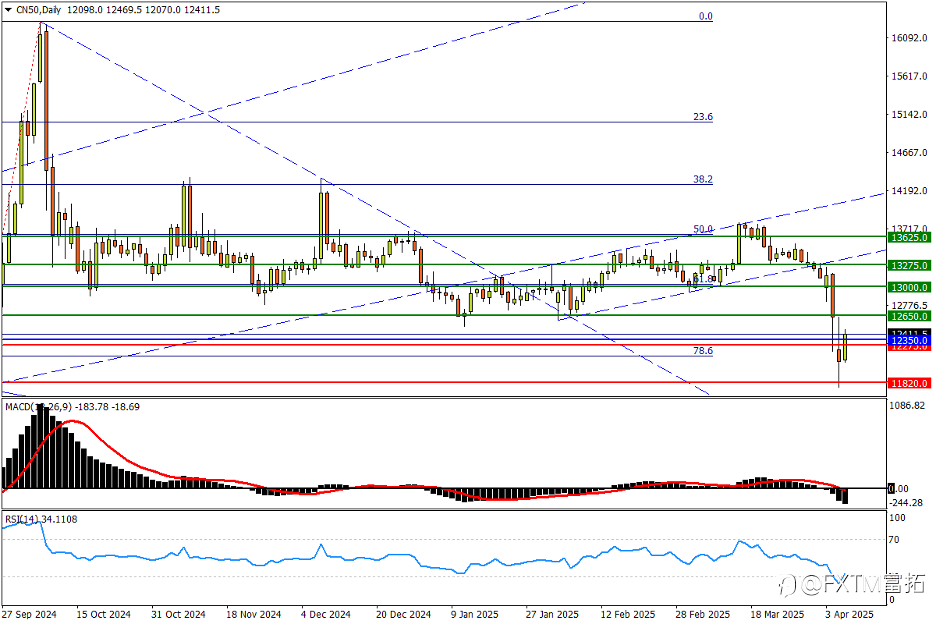Click the Fibonacci 0.0 level label
The width and height of the screenshot is (936, 624).
(x=706, y=17)
